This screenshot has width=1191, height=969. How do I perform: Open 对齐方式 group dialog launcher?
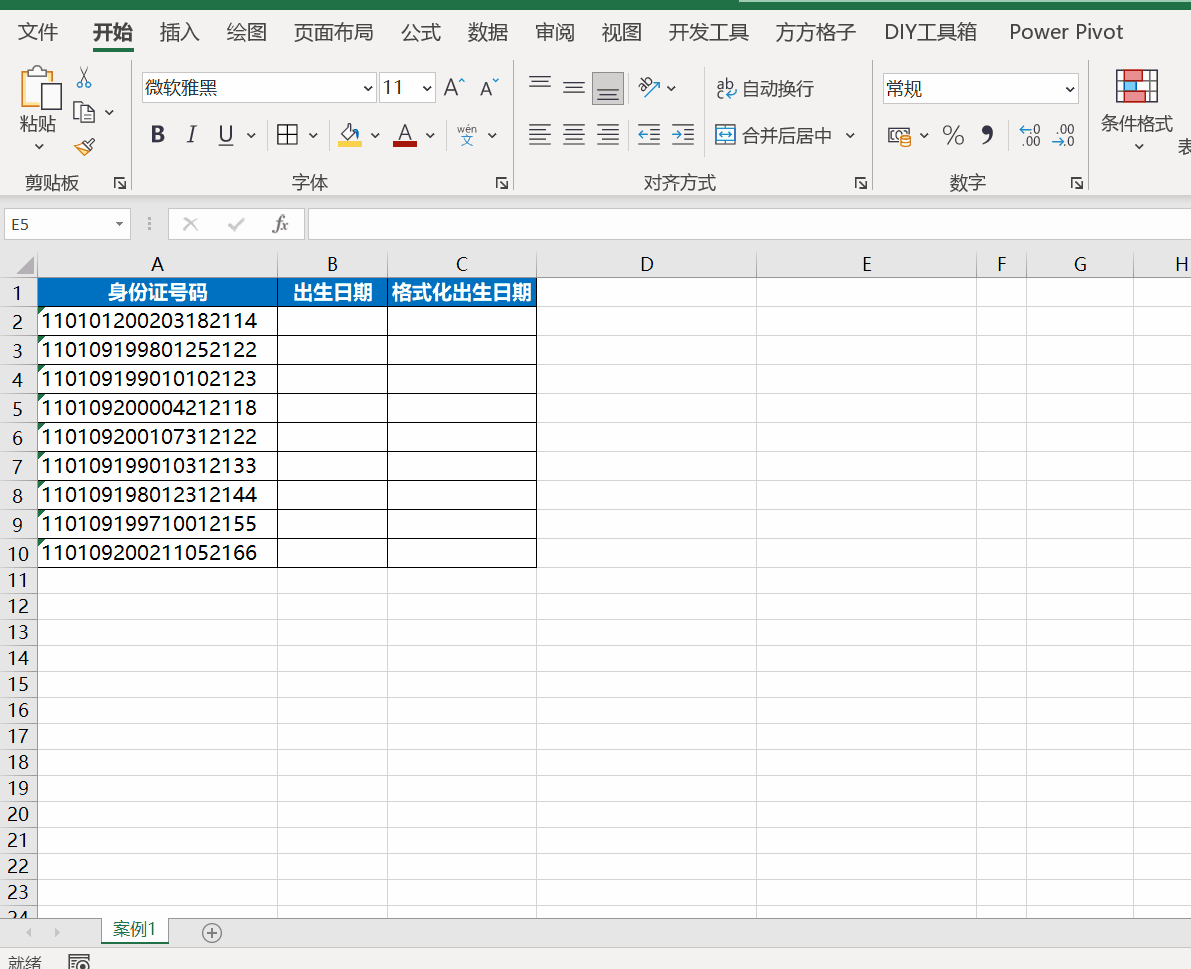click(x=861, y=182)
